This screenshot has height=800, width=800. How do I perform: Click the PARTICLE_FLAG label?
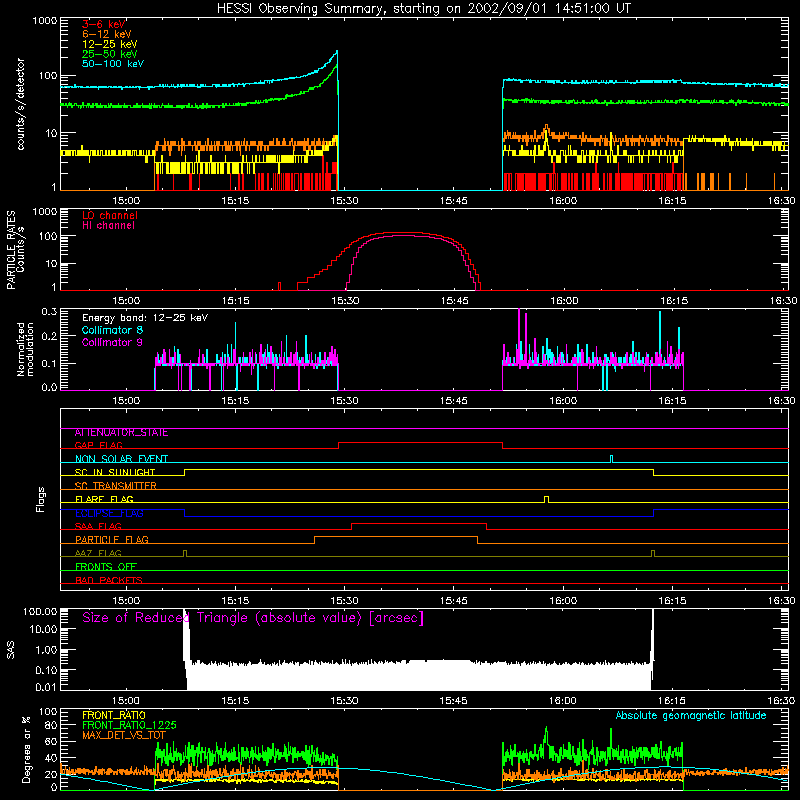(112, 540)
